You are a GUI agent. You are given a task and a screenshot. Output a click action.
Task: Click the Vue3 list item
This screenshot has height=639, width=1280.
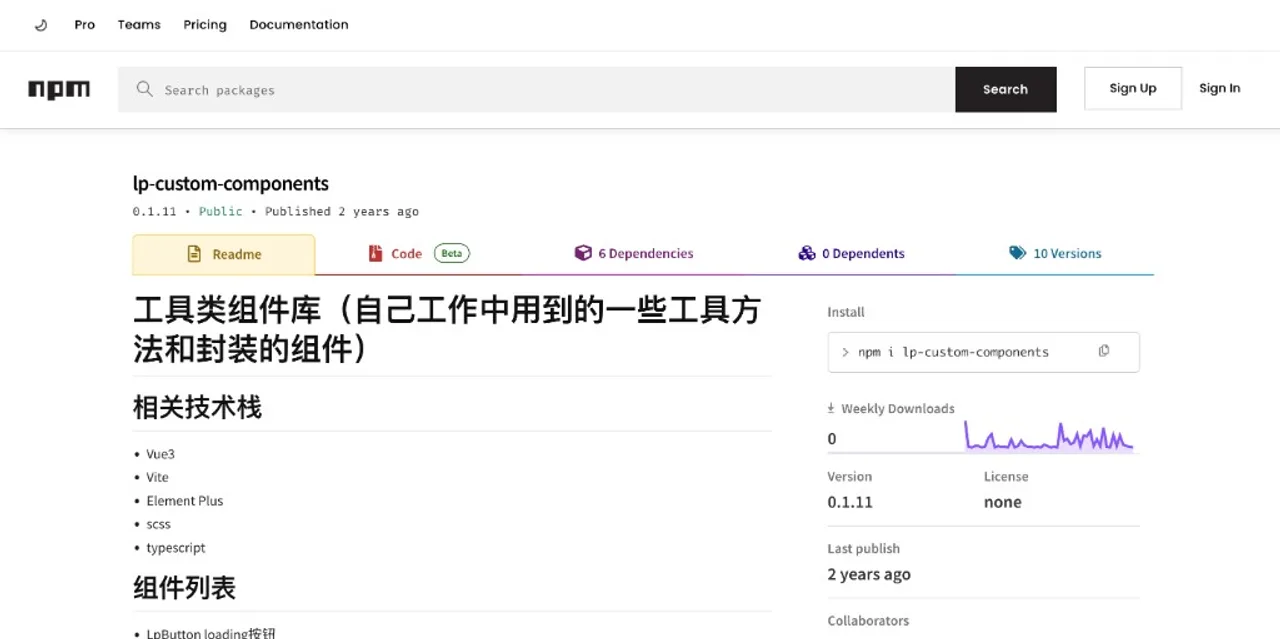(x=160, y=454)
